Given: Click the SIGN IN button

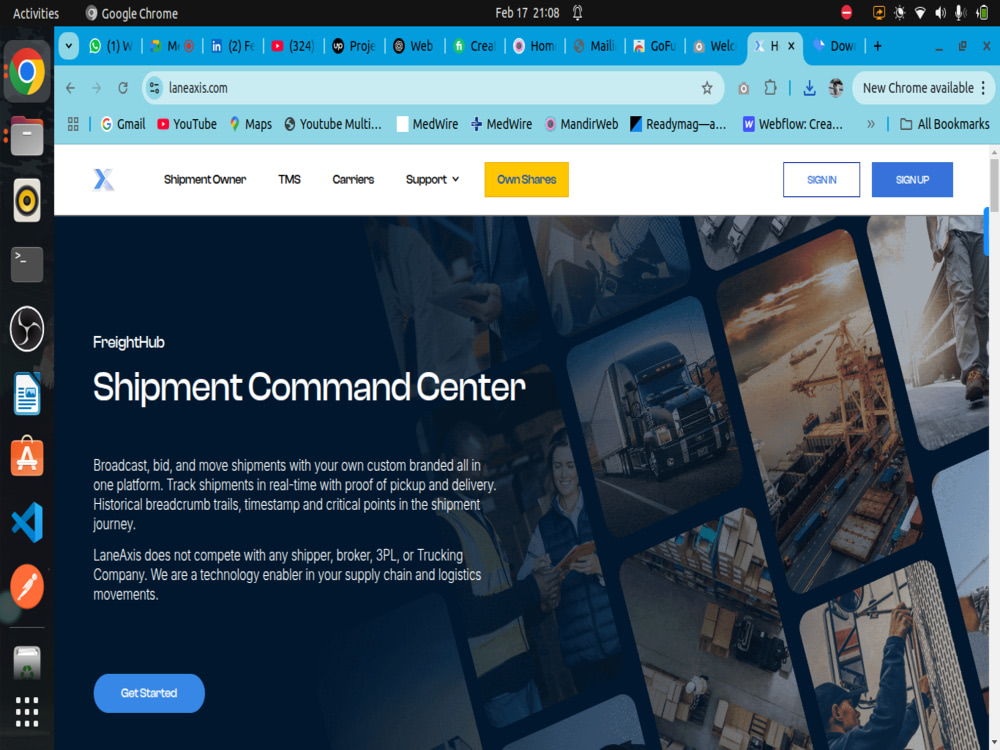Looking at the screenshot, I should [821, 180].
